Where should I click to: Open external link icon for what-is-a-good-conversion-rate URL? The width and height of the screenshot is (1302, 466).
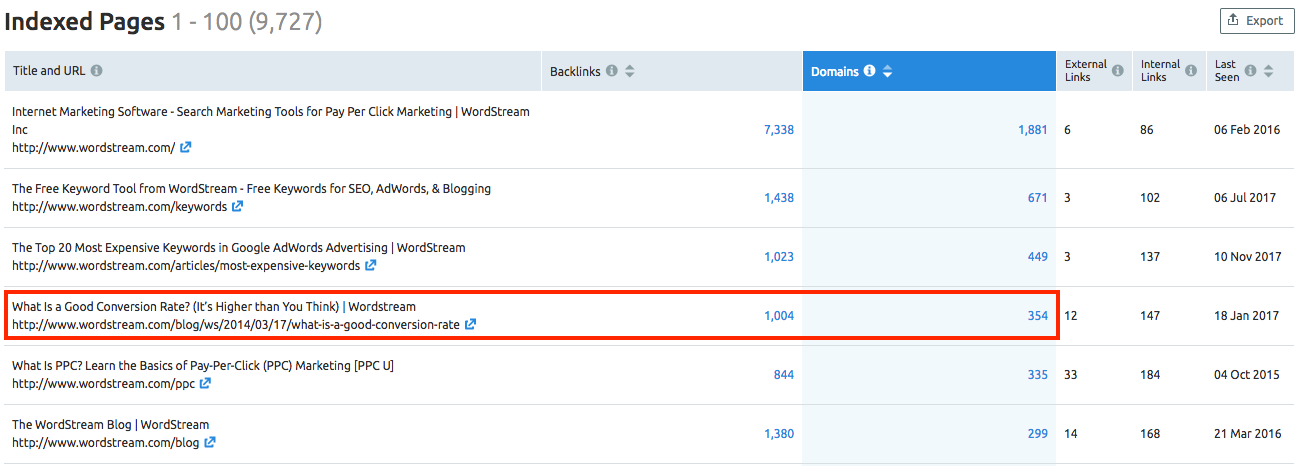point(470,324)
